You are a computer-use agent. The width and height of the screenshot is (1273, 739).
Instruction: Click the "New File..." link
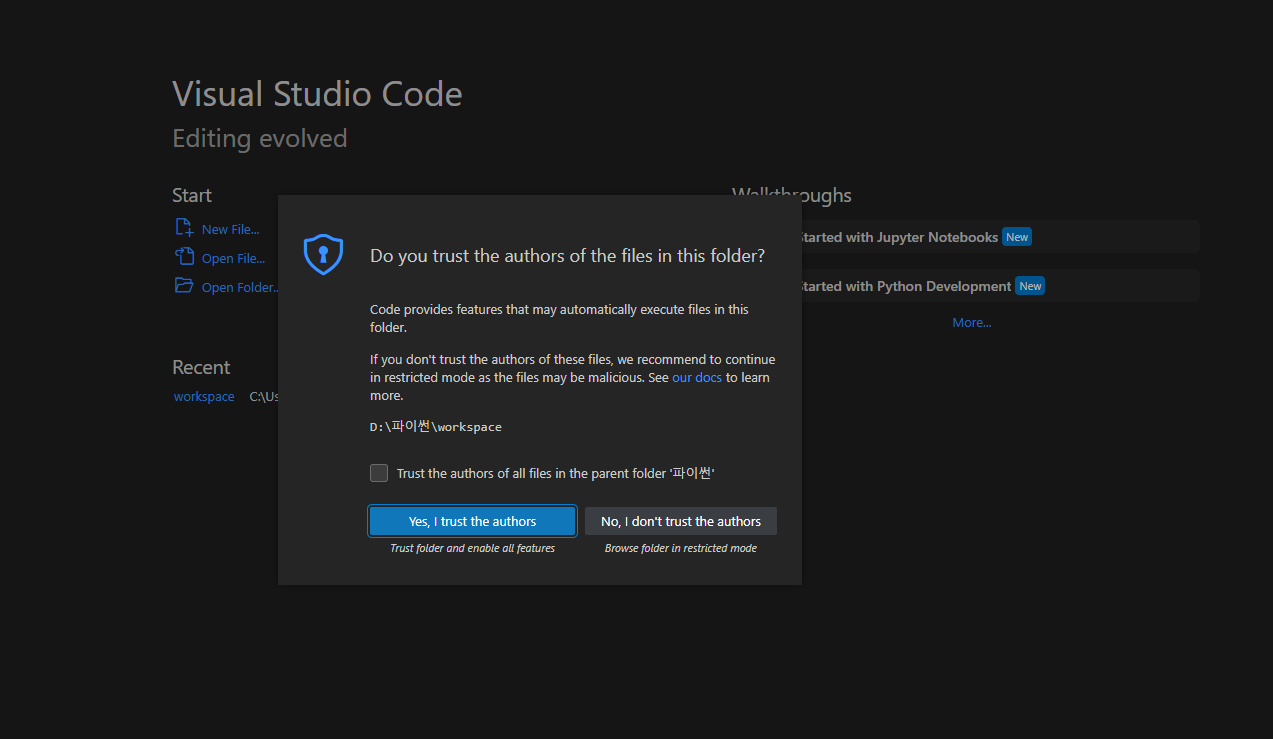point(230,229)
